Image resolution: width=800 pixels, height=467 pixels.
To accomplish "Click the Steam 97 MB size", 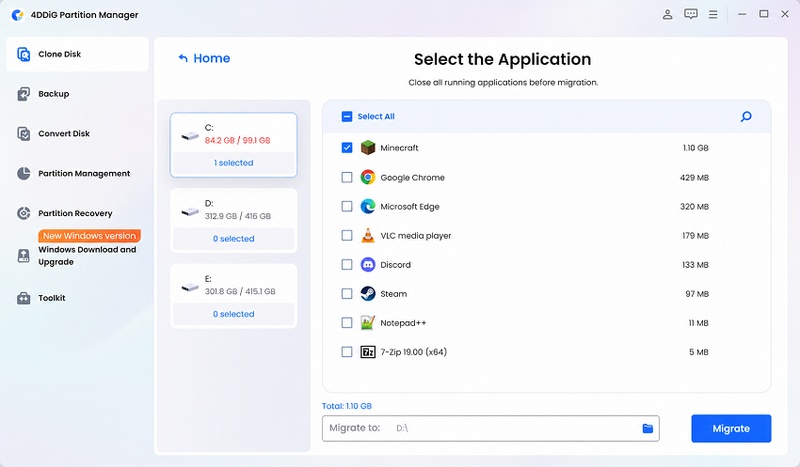I will pyautogui.click(x=697, y=294).
